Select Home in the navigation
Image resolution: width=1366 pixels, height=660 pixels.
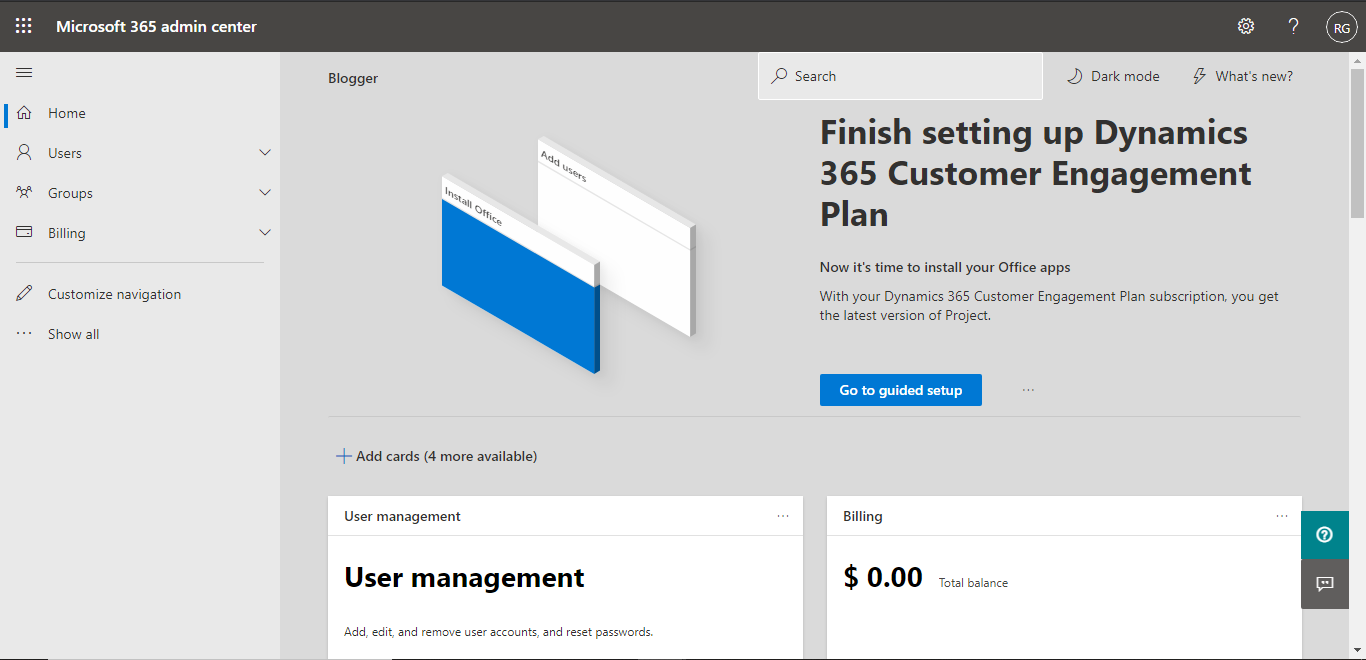(x=67, y=113)
